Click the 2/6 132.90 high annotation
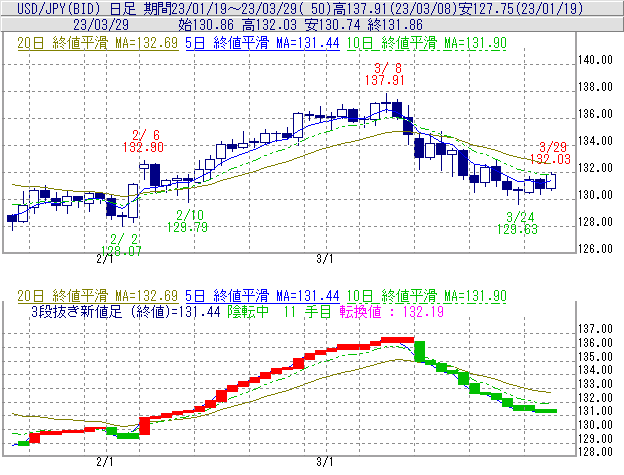Image resolution: width=624 pixels, height=475 pixels. pyautogui.click(x=143, y=141)
